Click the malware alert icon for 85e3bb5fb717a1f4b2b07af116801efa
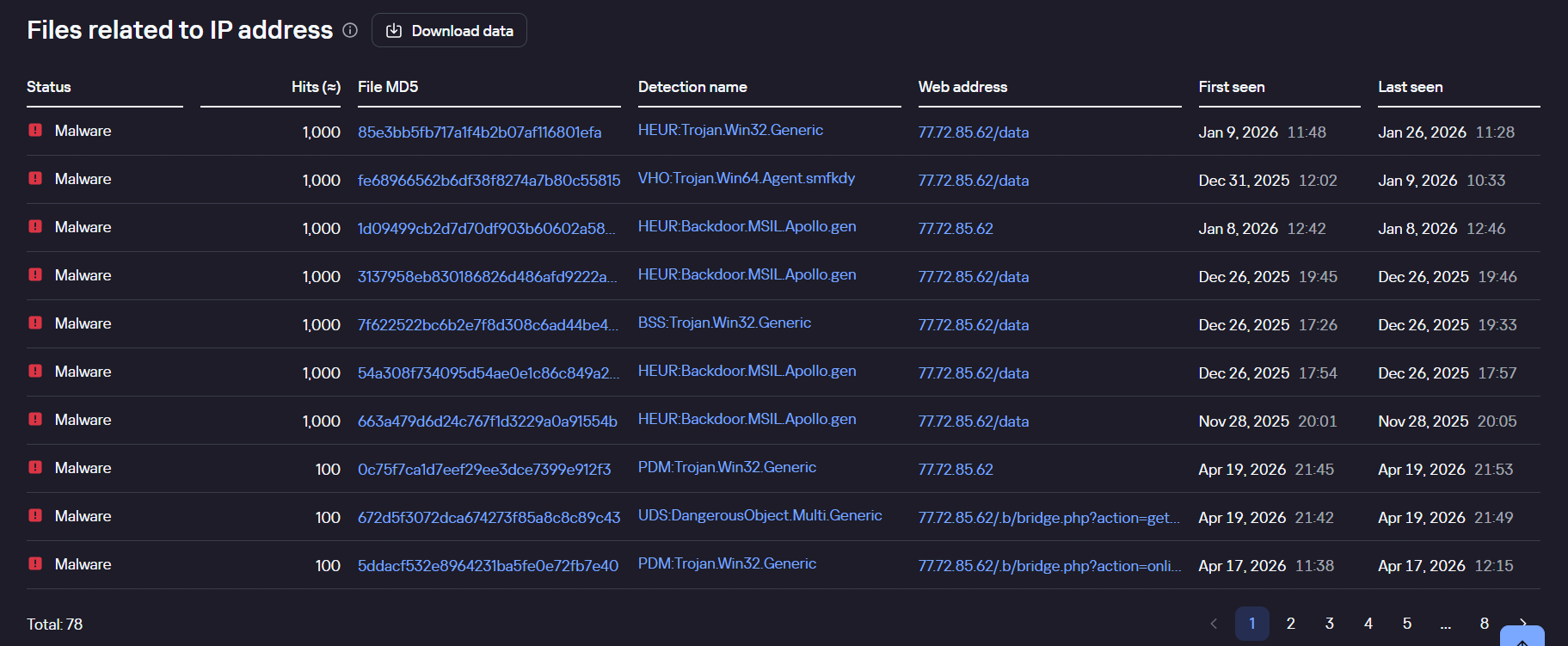The image size is (1568, 646). [x=35, y=130]
